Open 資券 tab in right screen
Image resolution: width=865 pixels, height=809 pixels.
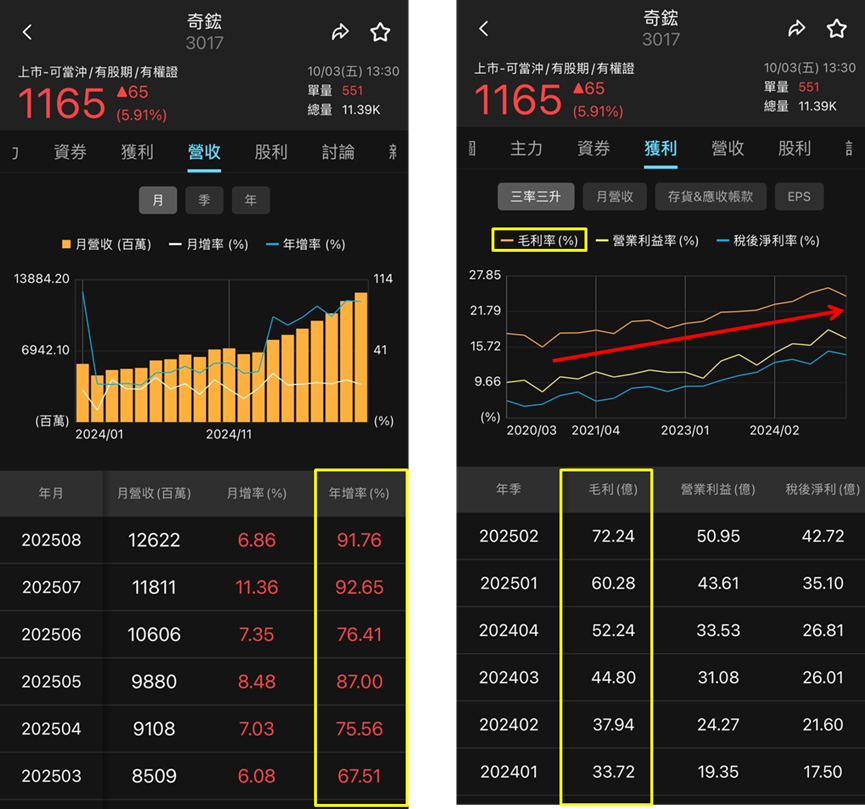(594, 148)
